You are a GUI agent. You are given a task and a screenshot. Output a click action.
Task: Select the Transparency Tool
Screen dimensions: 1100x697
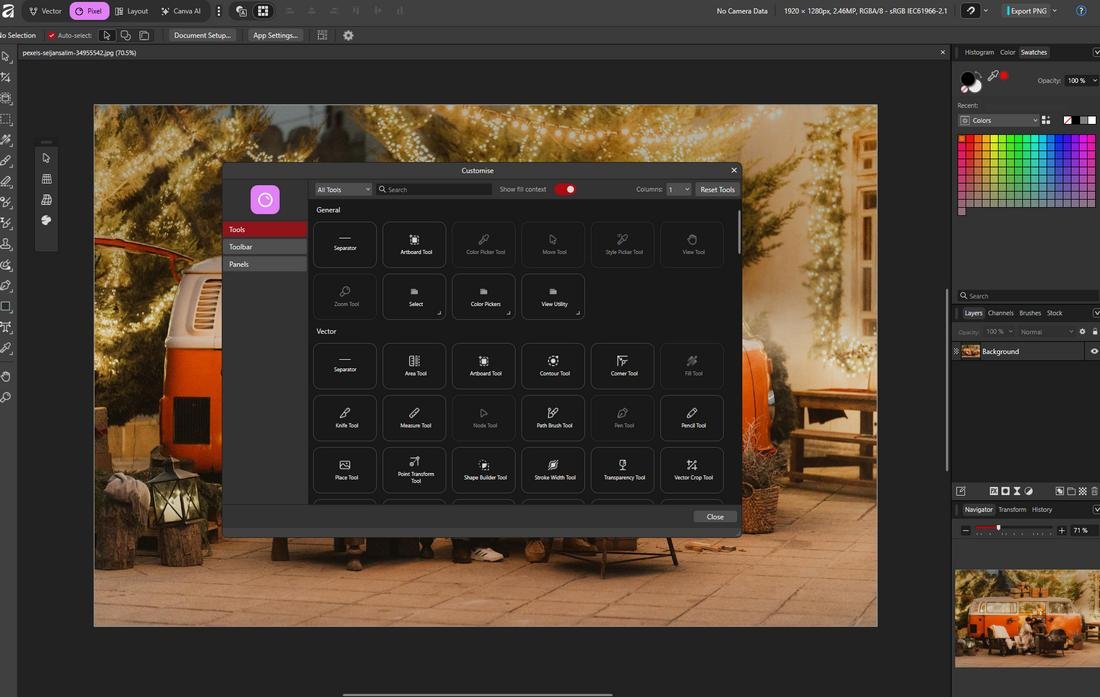622,469
